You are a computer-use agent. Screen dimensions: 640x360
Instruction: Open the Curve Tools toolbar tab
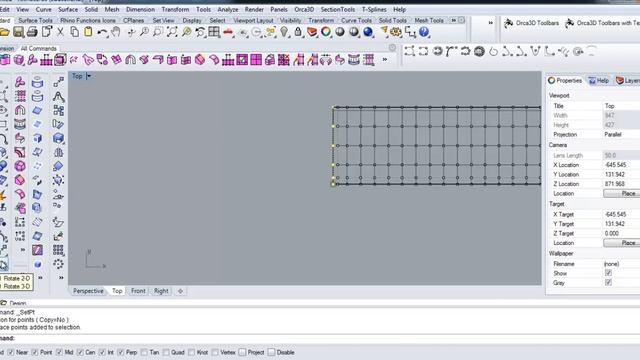click(356, 20)
